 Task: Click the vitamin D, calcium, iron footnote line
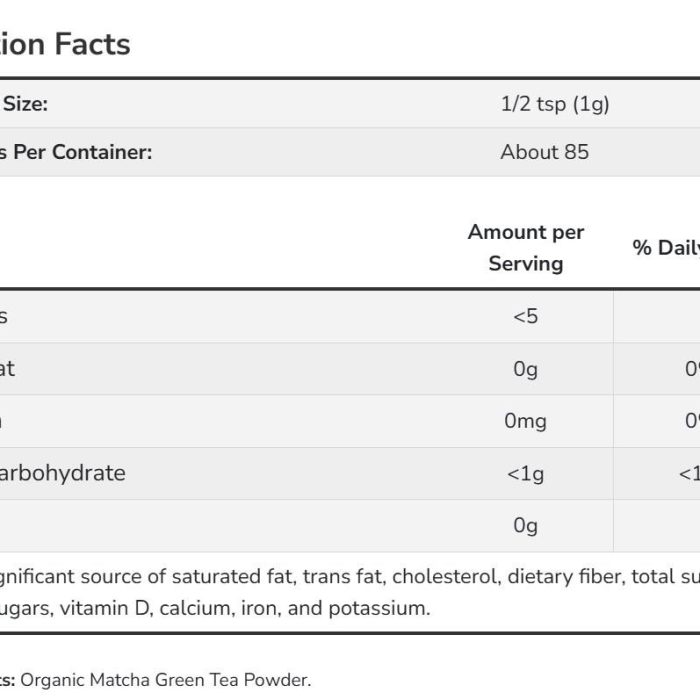point(215,608)
